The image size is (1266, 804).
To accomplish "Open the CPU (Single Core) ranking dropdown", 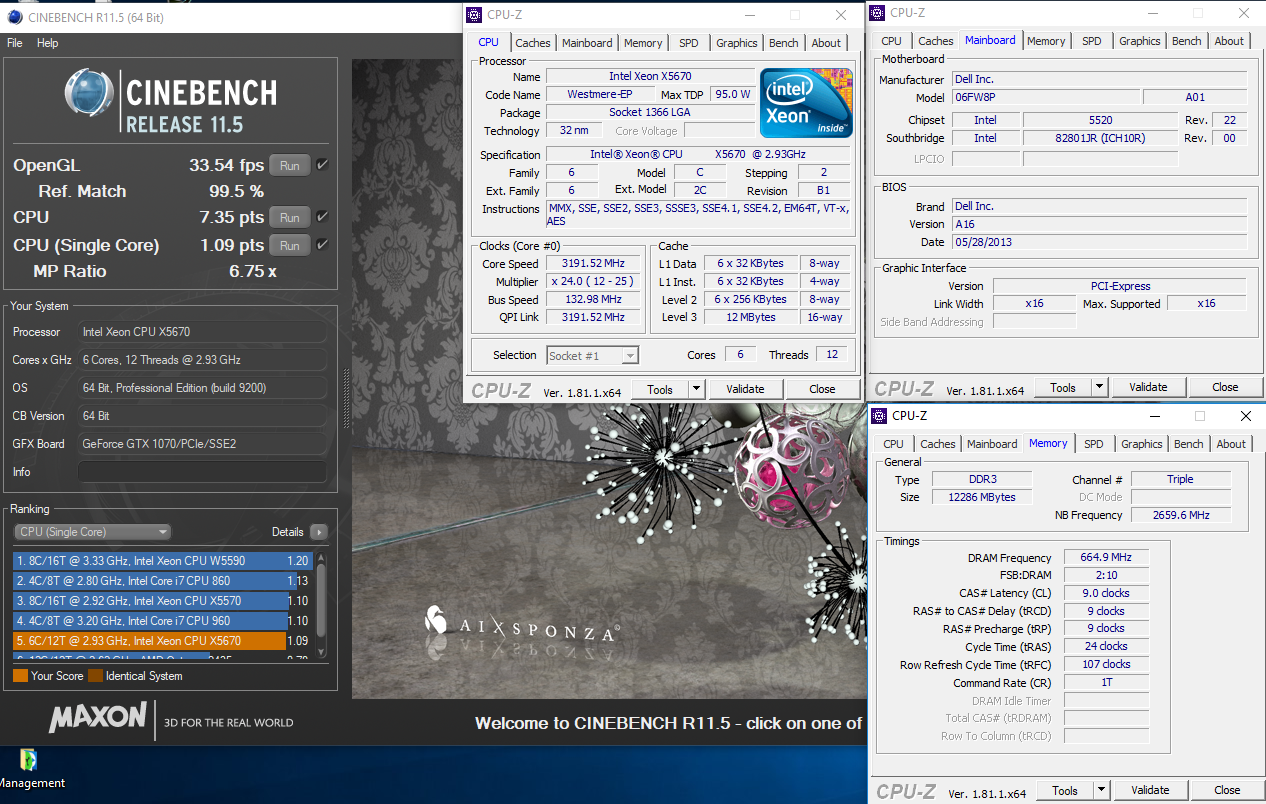I will click(x=92, y=532).
